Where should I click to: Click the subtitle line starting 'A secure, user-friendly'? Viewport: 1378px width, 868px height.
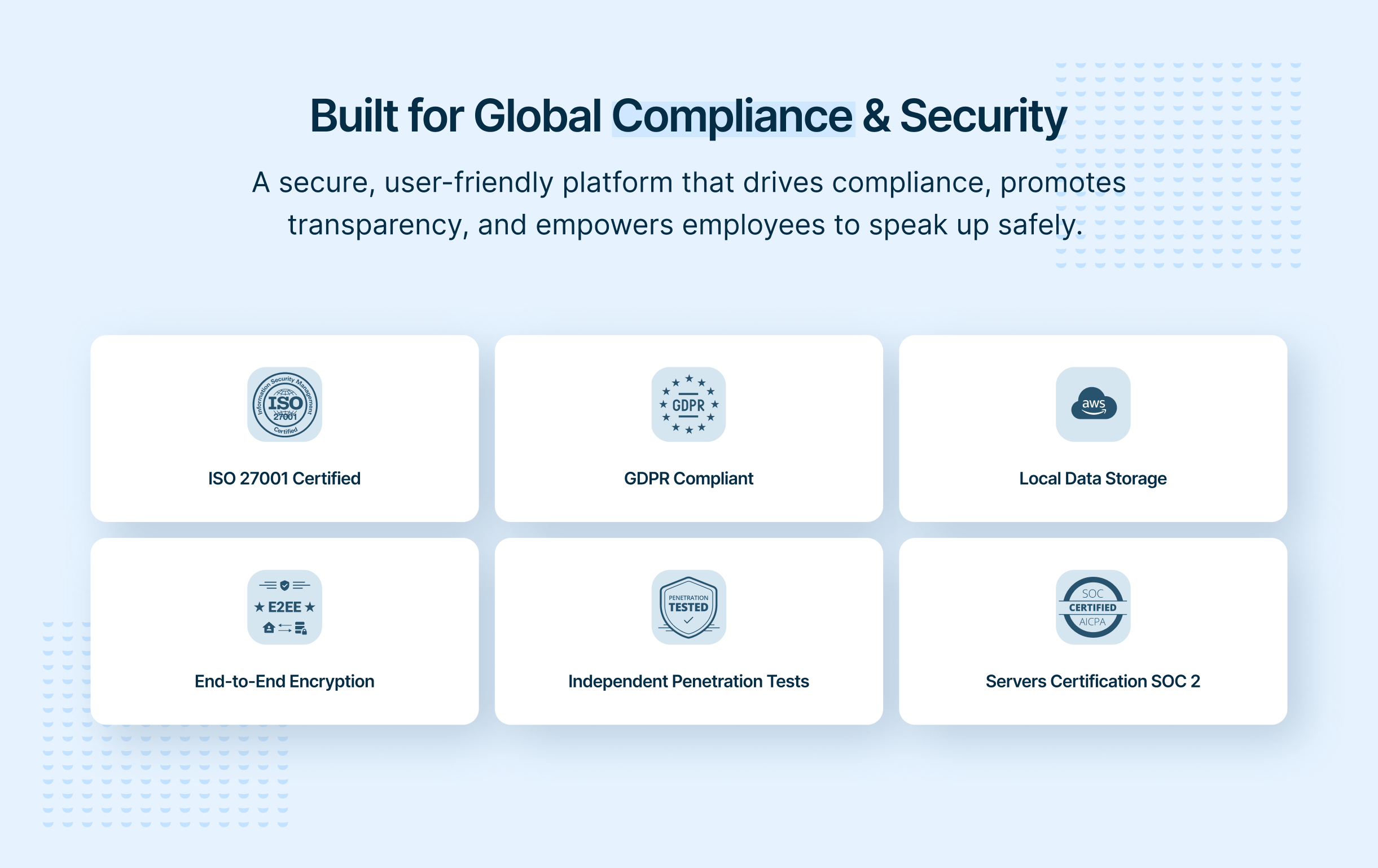click(688, 183)
